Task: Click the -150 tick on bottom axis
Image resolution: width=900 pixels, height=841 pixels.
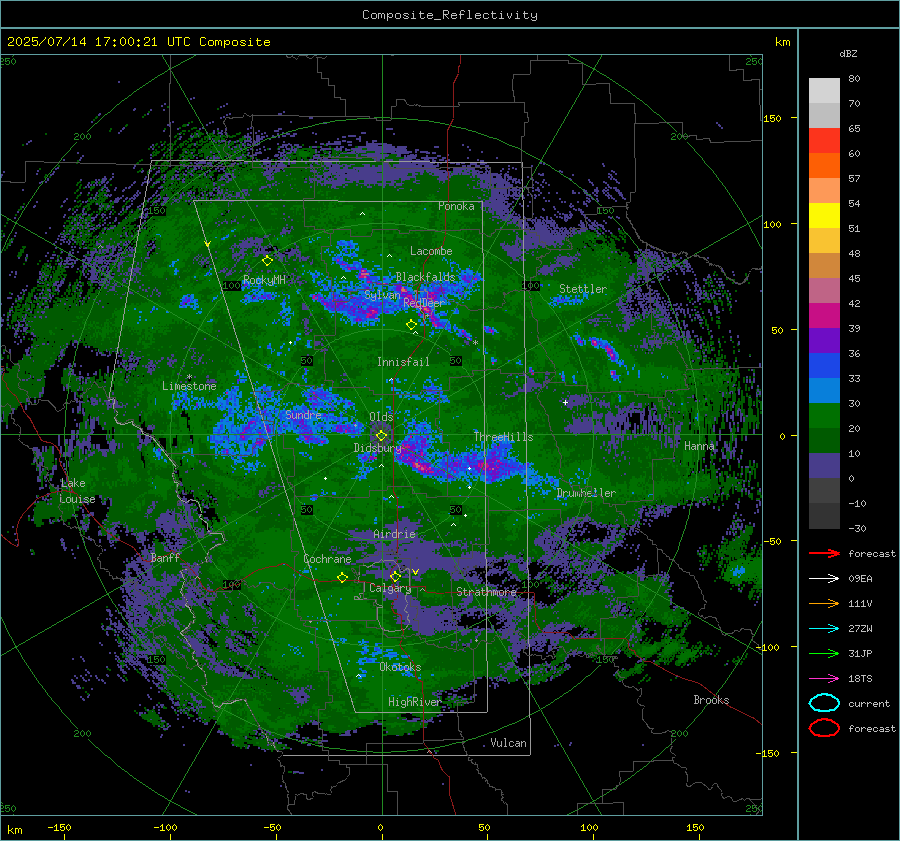Action: 59,827
